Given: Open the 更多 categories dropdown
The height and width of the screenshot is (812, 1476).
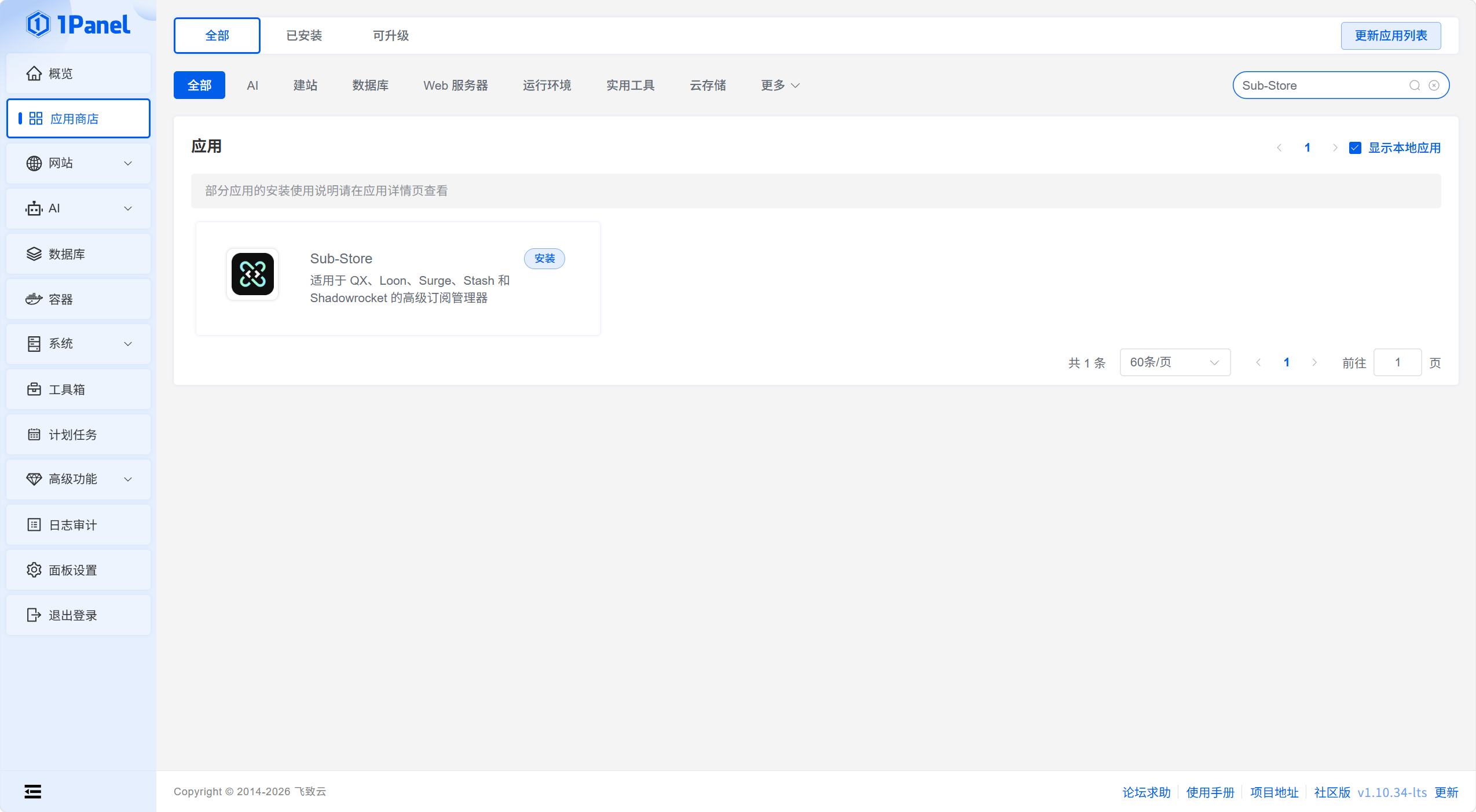Looking at the screenshot, I should coord(779,86).
